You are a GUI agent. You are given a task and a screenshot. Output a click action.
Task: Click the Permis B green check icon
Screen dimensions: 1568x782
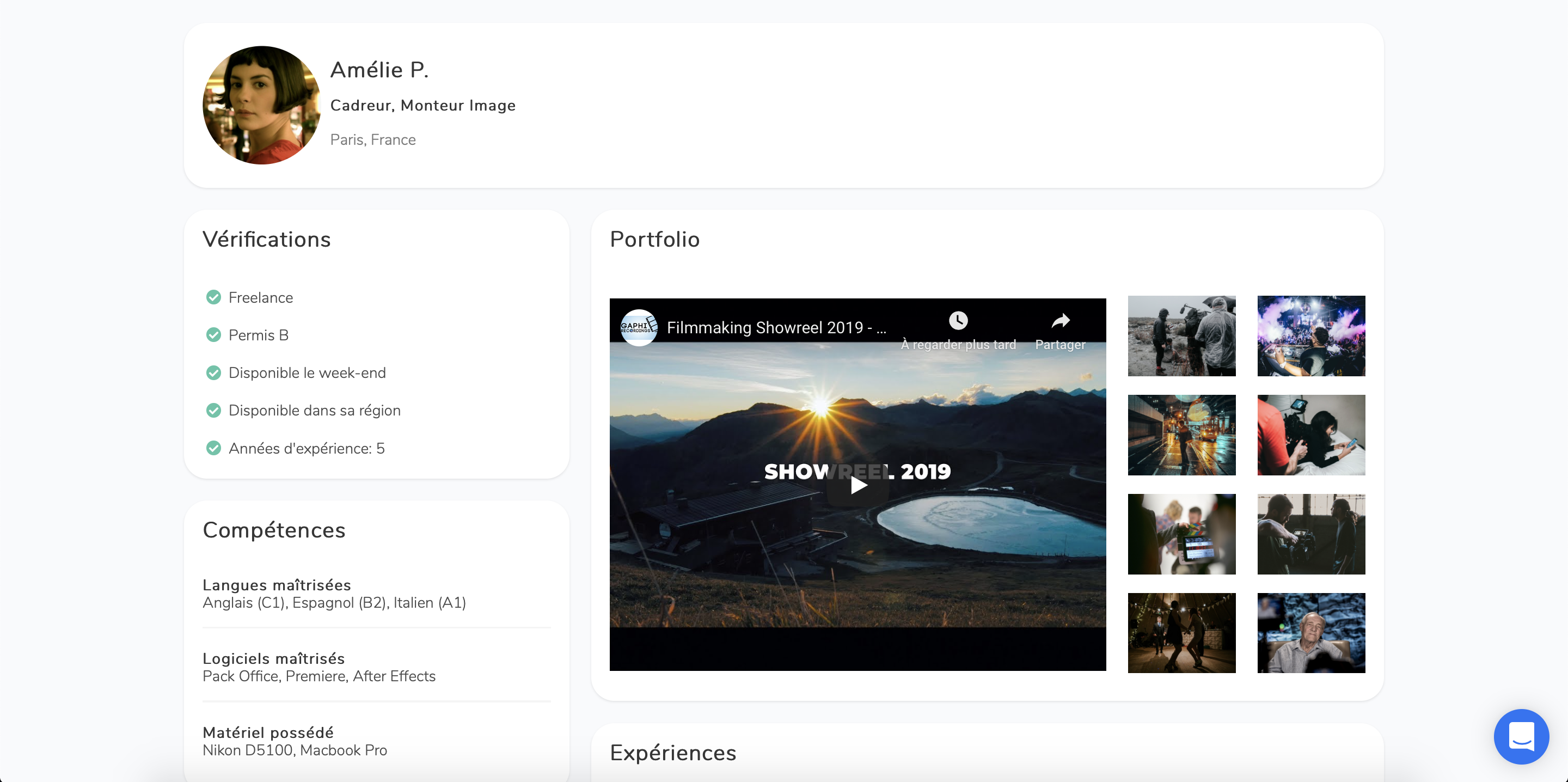click(213, 335)
